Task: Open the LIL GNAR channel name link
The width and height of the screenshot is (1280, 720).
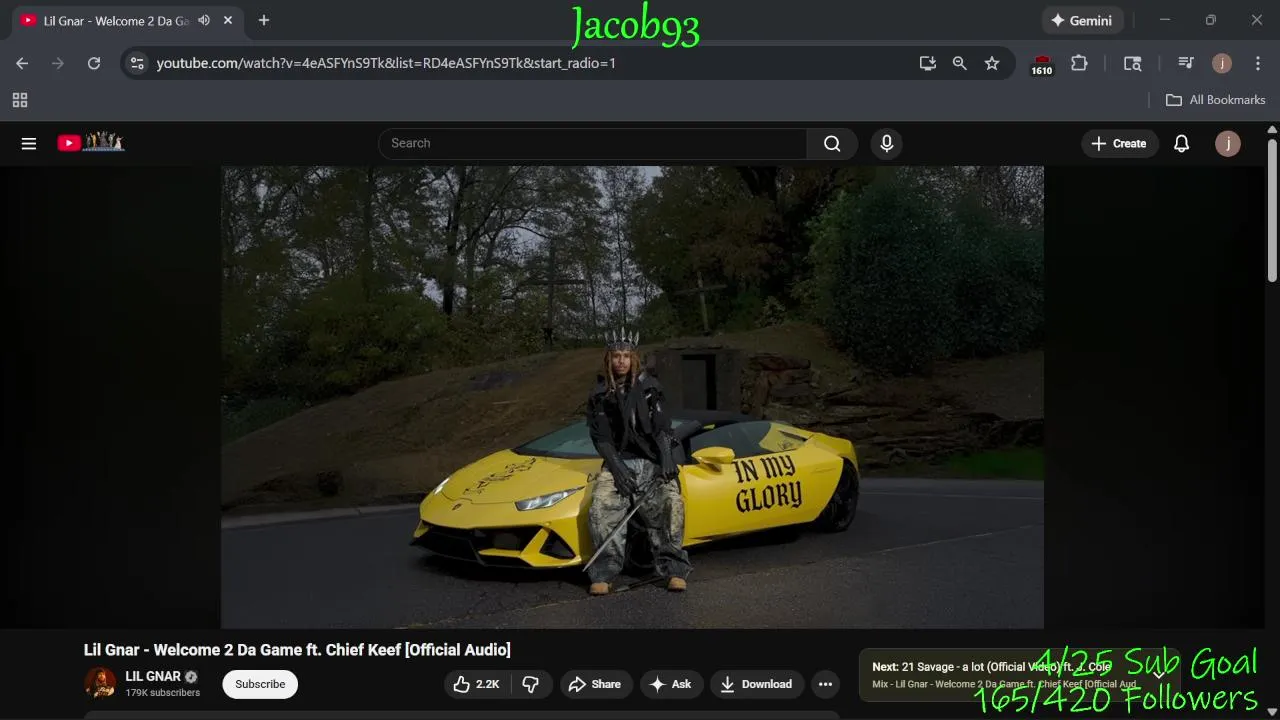Action: 153,676
